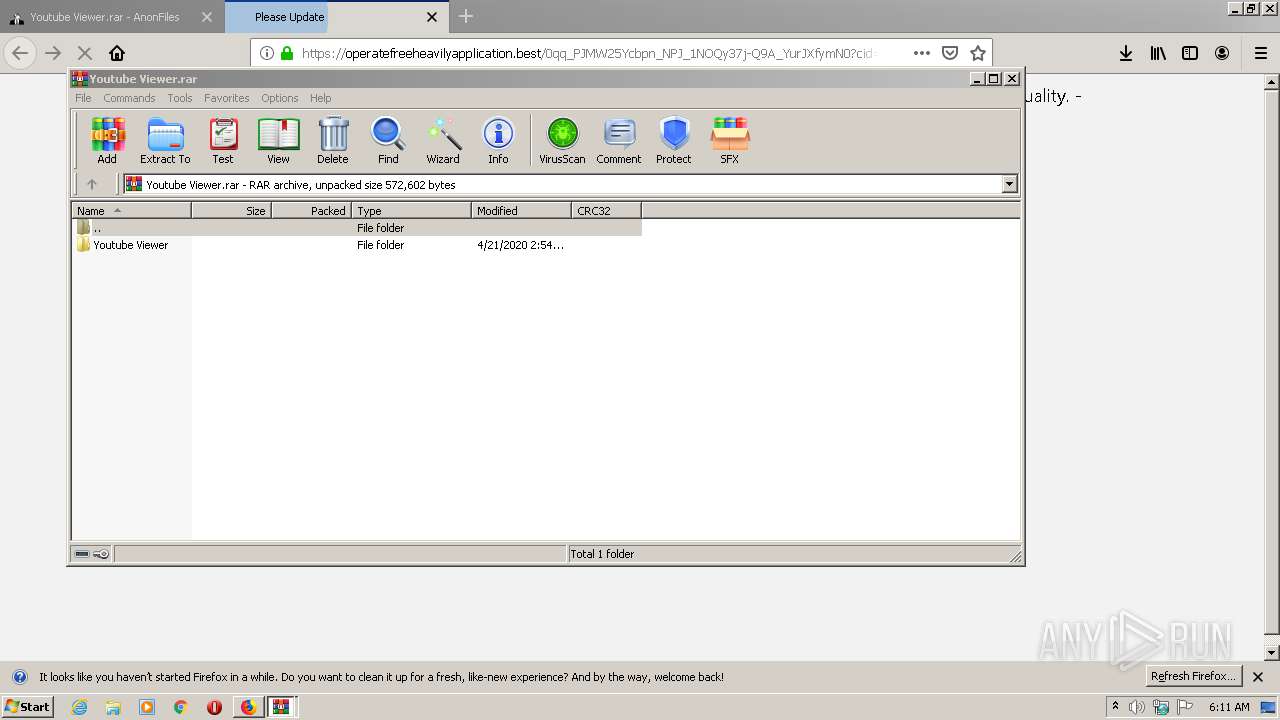Run the Test archive tool
The width and height of the screenshot is (1280, 720).
(223, 140)
